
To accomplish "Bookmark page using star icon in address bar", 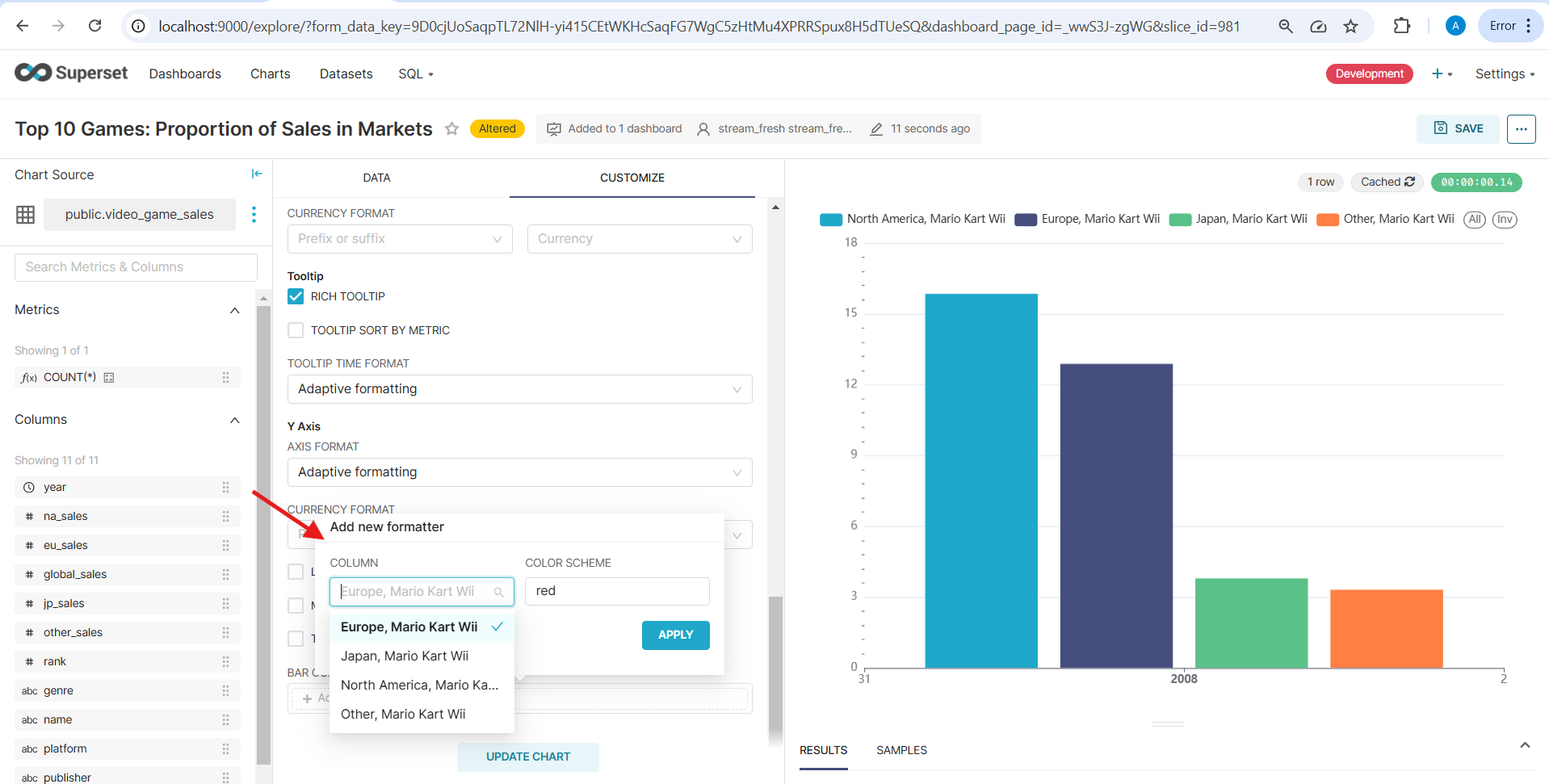I will (x=1350, y=27).
